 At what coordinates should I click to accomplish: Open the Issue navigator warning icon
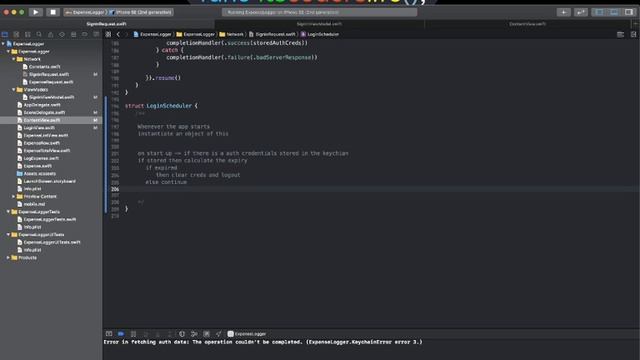click(x=51, y=35)
